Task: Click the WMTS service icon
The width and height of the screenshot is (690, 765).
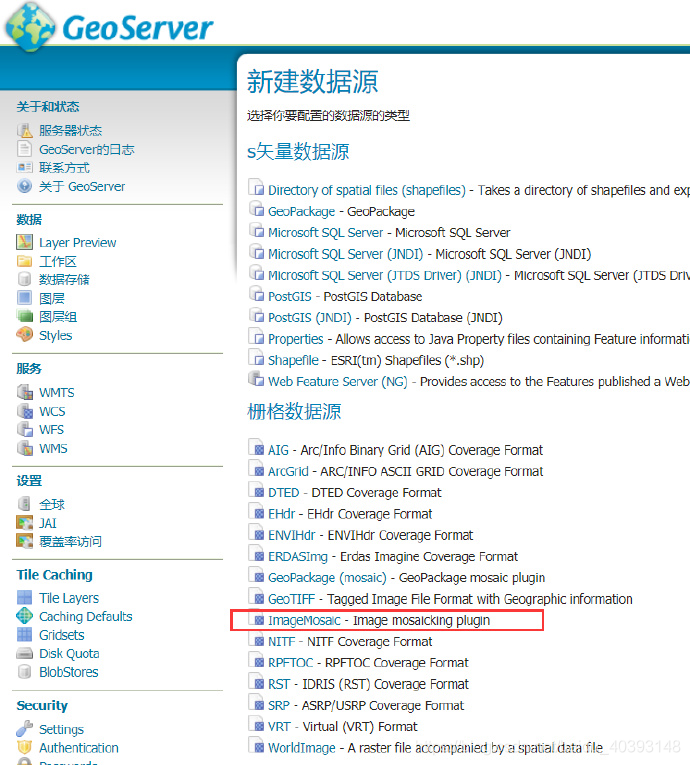Action: [24, 392]
